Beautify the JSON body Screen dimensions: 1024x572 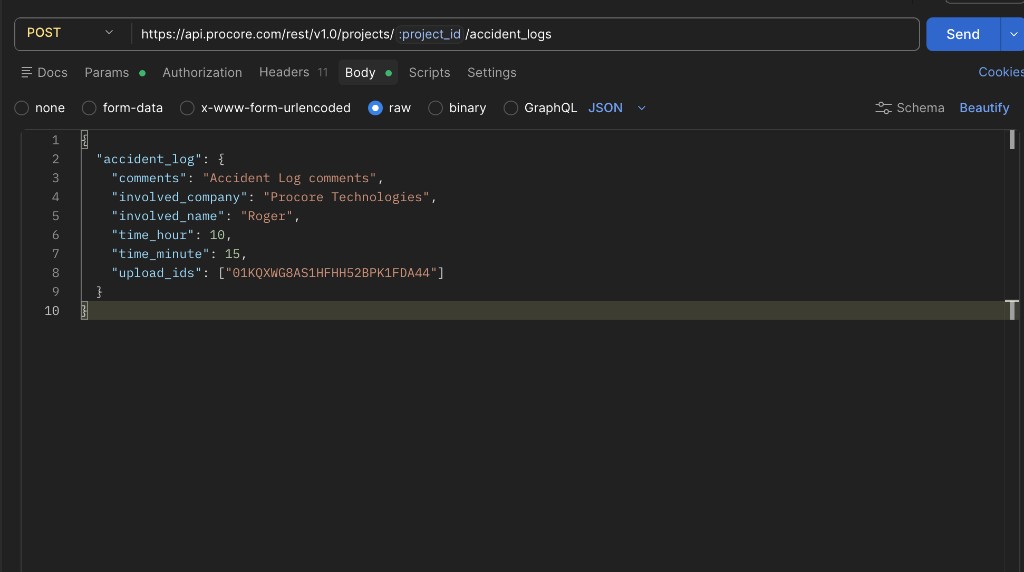click(x=984, y=108)
